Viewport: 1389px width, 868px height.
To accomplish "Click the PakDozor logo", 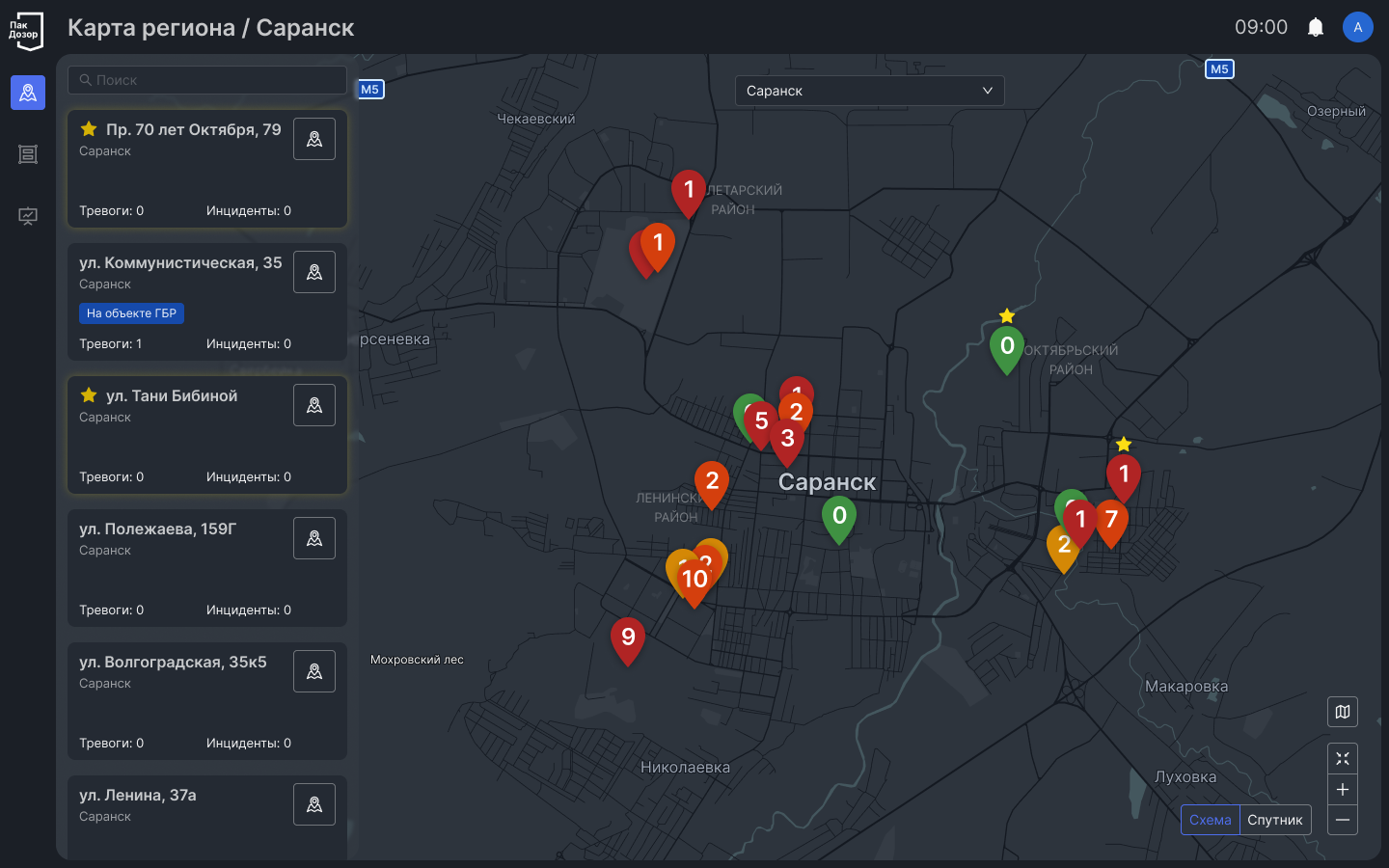I will click(25, 31).
